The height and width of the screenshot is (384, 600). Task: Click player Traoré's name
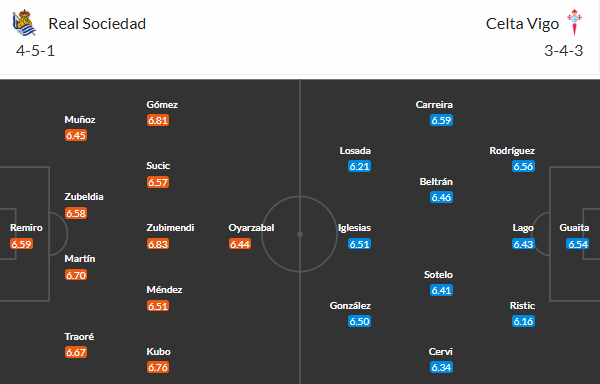click(79, 337)
